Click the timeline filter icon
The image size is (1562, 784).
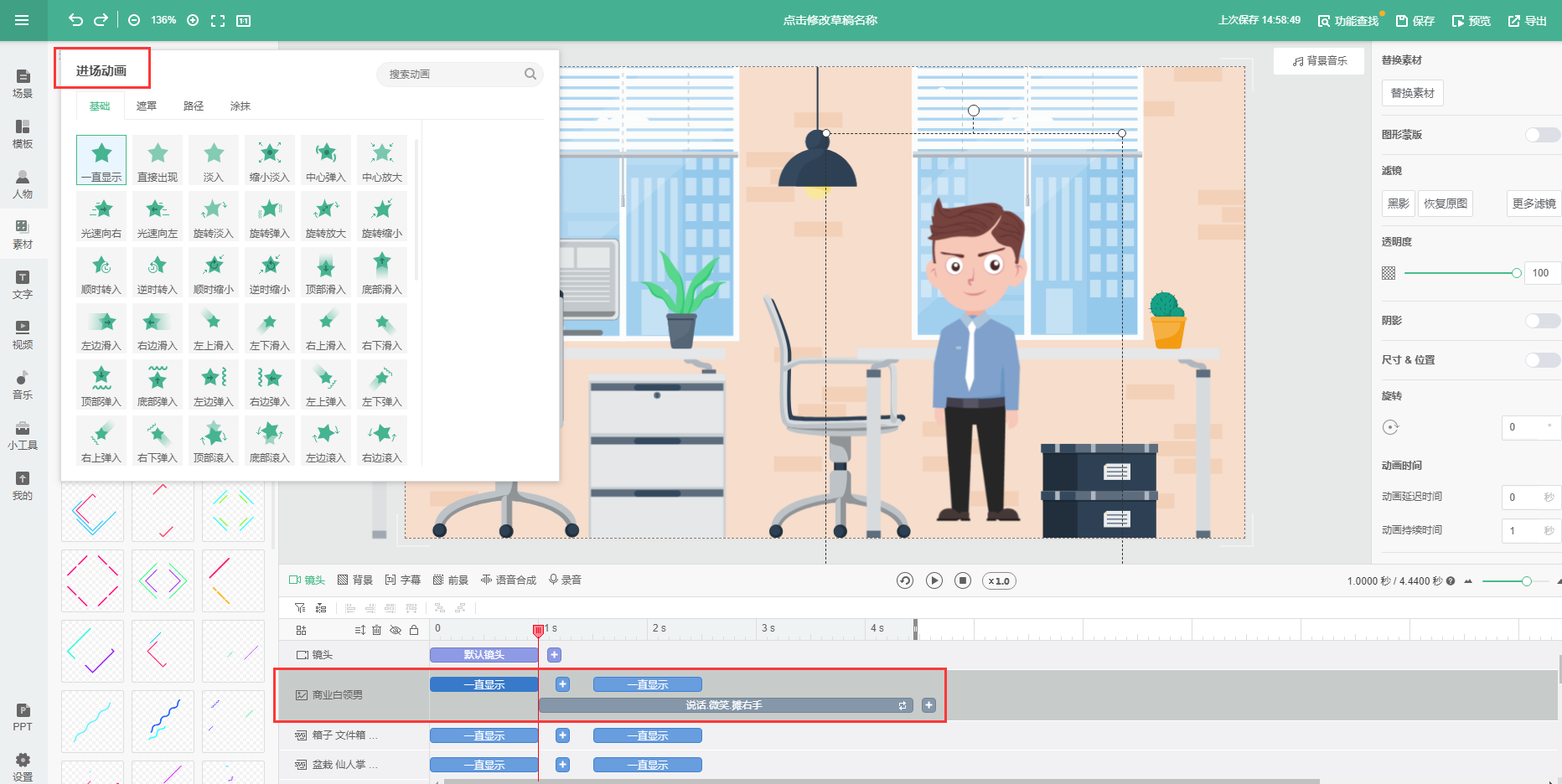point(300,607)
